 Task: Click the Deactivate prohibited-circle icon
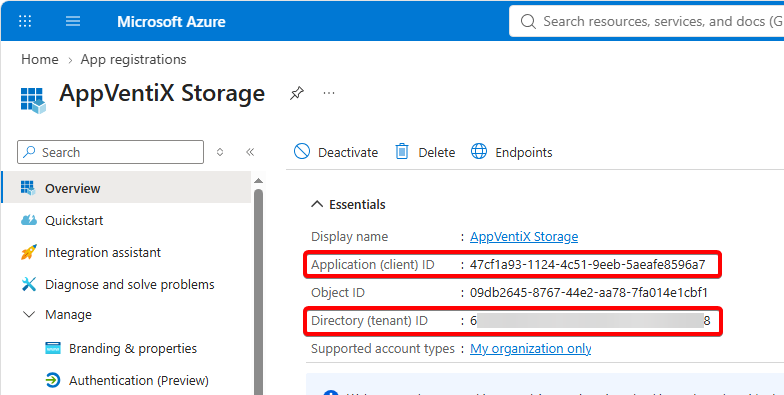[302, 151]
